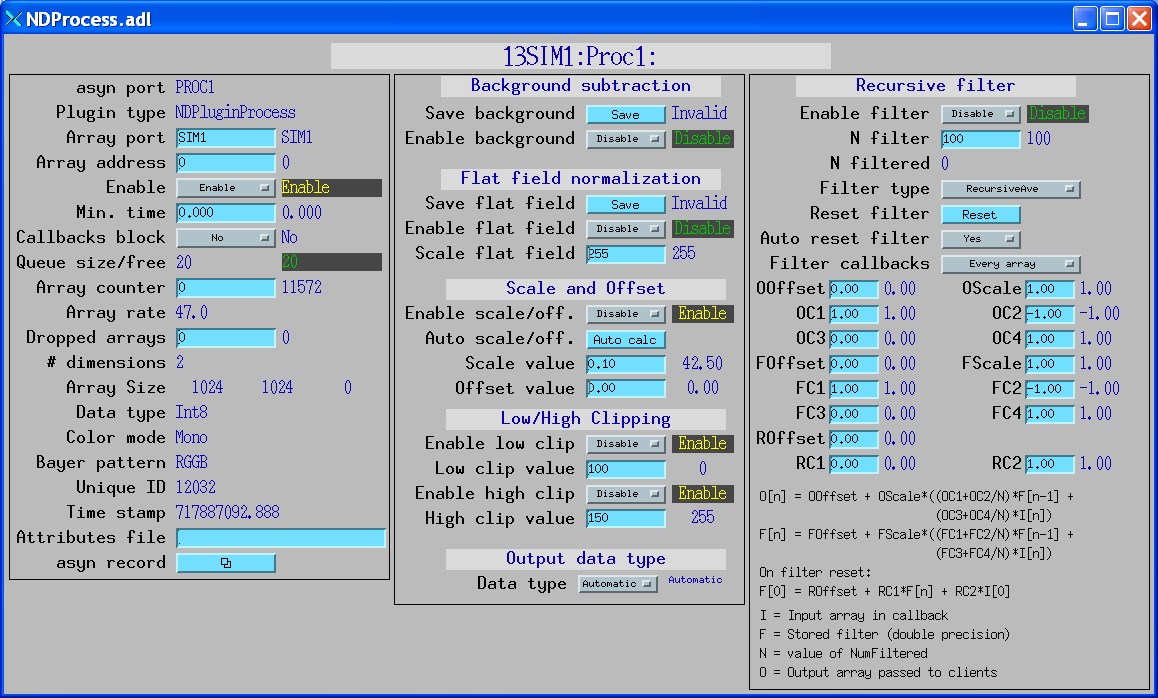Image resolution: width=1158 pixels, height=698 pixels.
Task: Expand the Filter type RecursiveAve dropdown
Action: [1010, 189]
